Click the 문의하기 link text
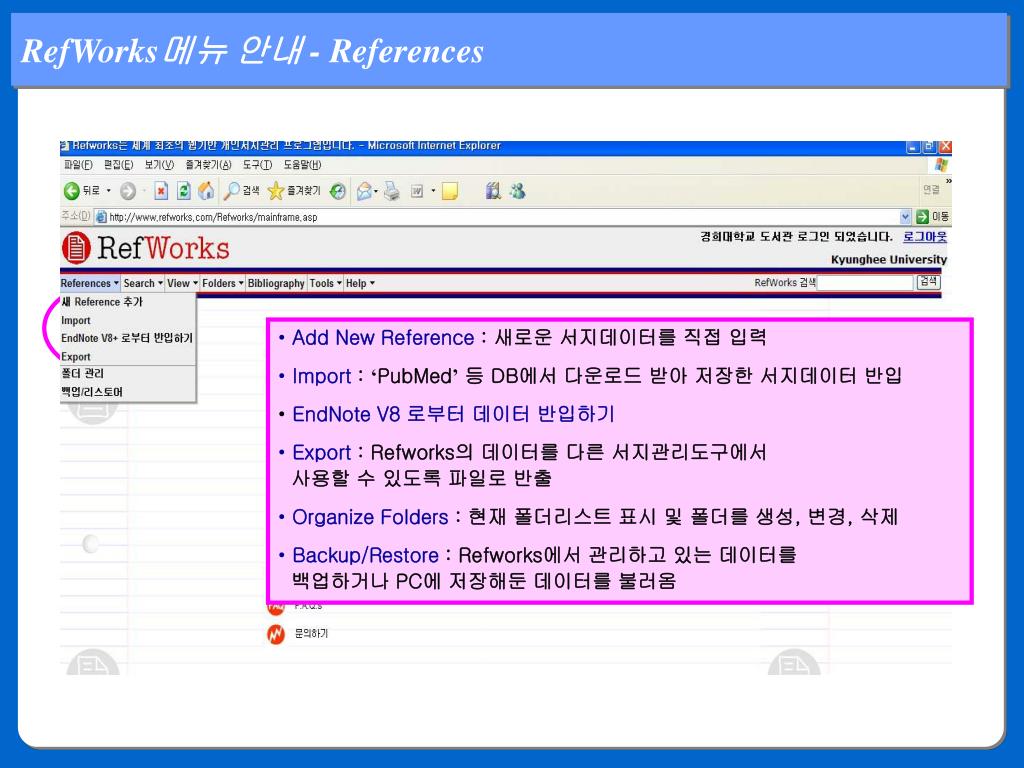Image resolution: width=1024 pixels, height=768 pixels. point(312,633)
